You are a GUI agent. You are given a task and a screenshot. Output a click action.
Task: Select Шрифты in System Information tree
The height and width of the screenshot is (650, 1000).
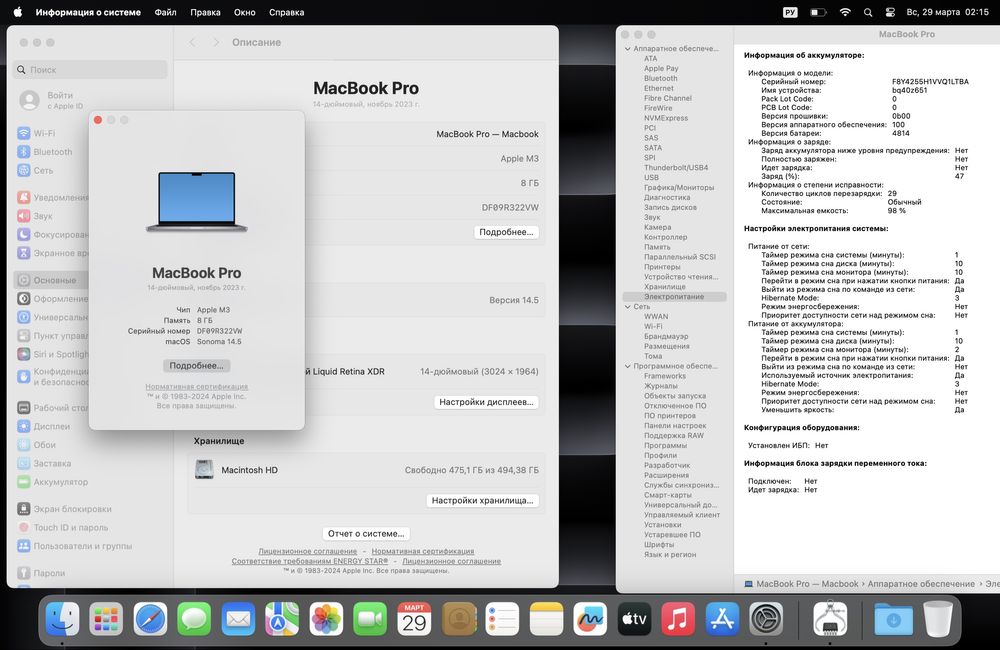tap(659, 544)
